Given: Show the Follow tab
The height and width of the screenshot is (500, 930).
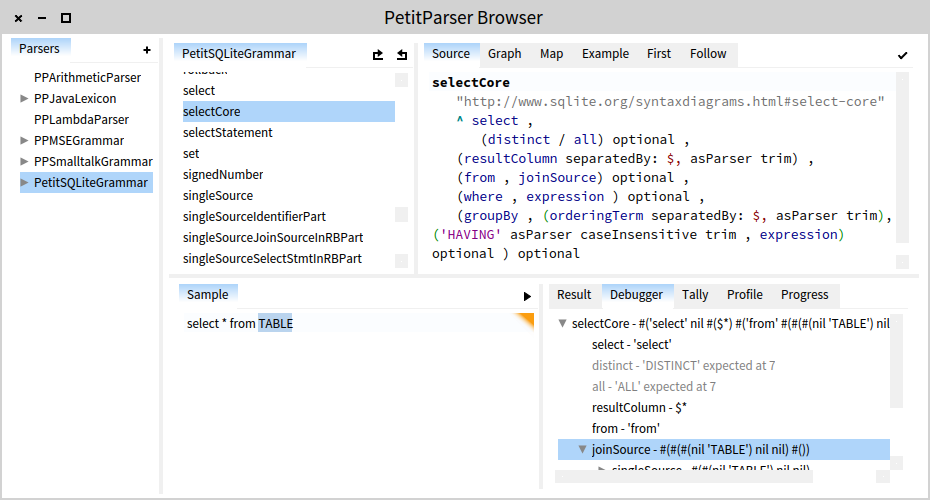Looking at the screenshot, I should pos(708,53).
